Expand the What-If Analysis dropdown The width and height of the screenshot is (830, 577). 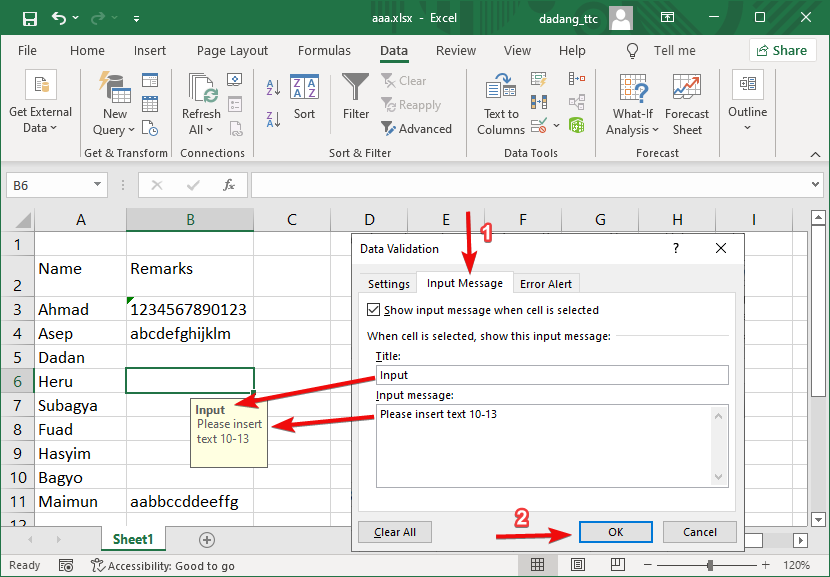[x=632, y=100]
